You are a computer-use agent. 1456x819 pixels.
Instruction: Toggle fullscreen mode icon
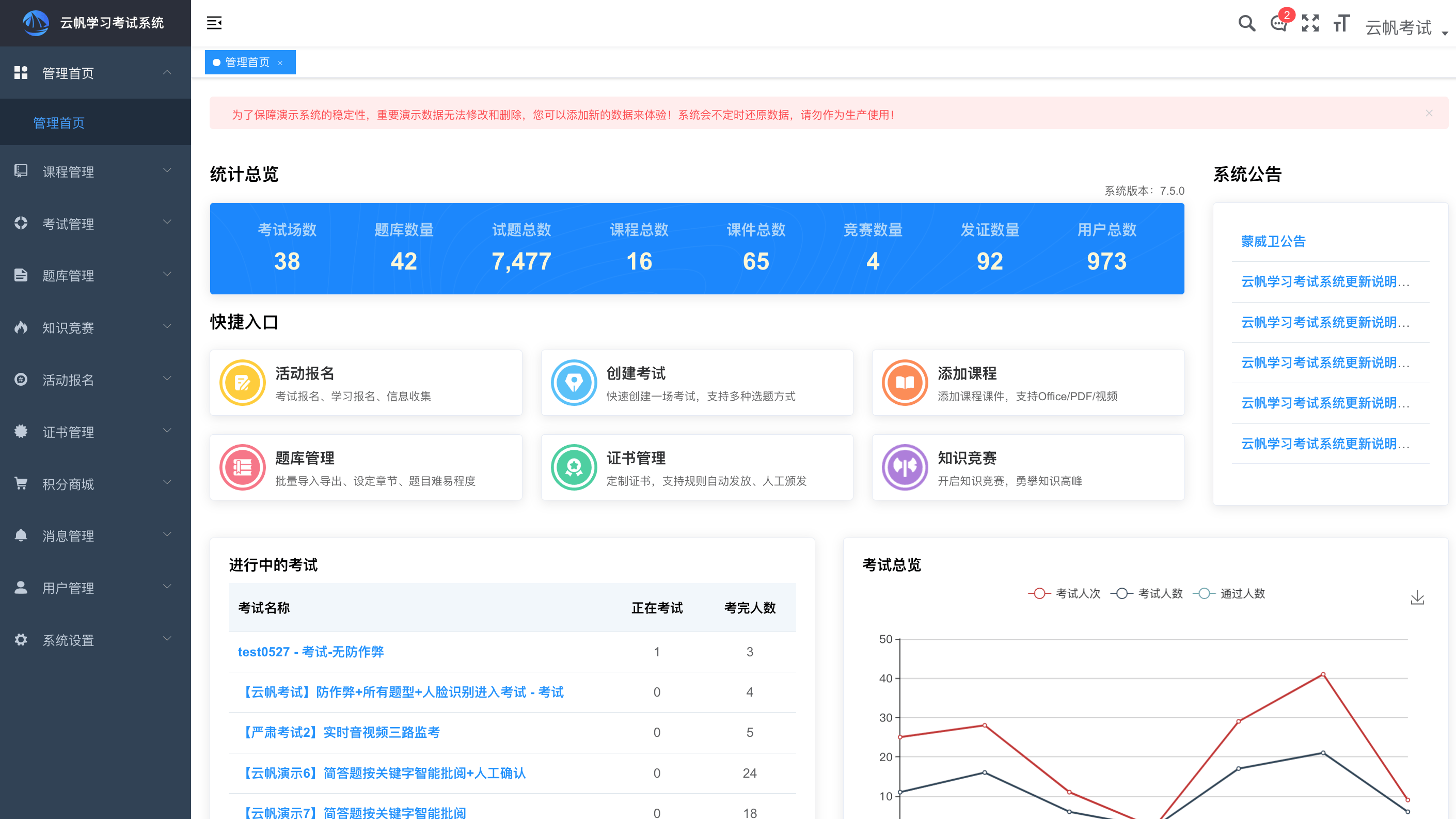[1310, 23]
